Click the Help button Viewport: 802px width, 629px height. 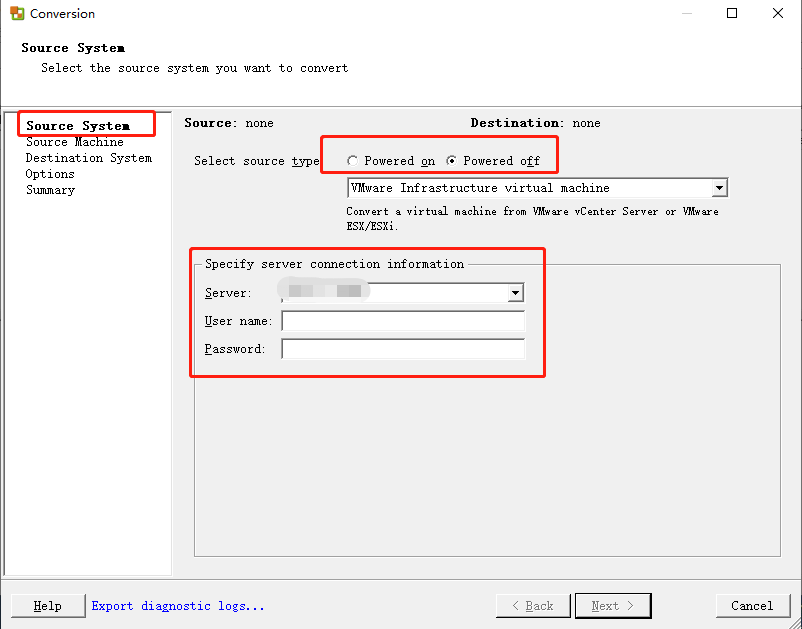[x=46, y=605]
